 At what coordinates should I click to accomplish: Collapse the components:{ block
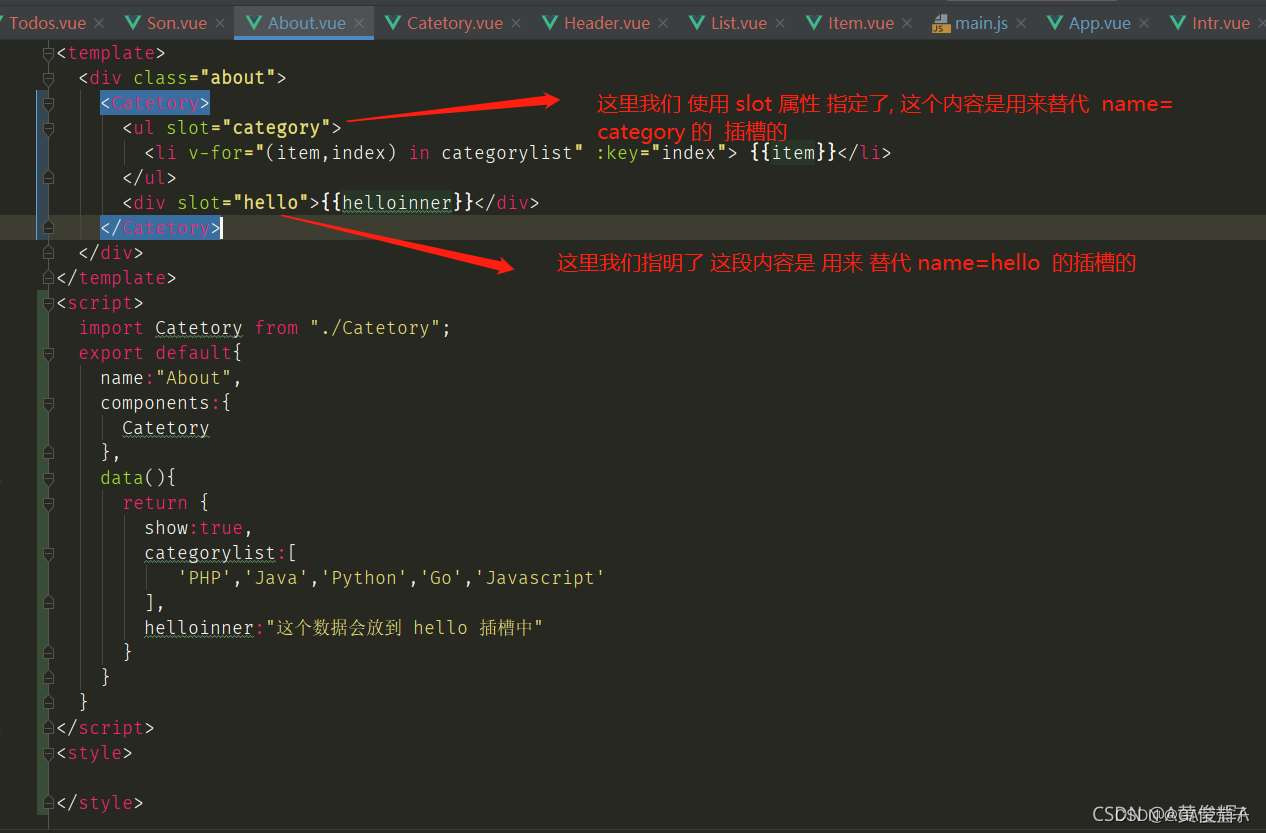coord(48,403)
